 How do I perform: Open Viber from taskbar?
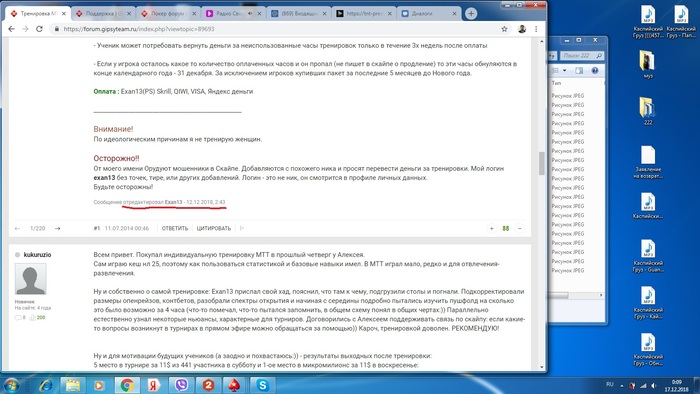click(x=181, y=385)
